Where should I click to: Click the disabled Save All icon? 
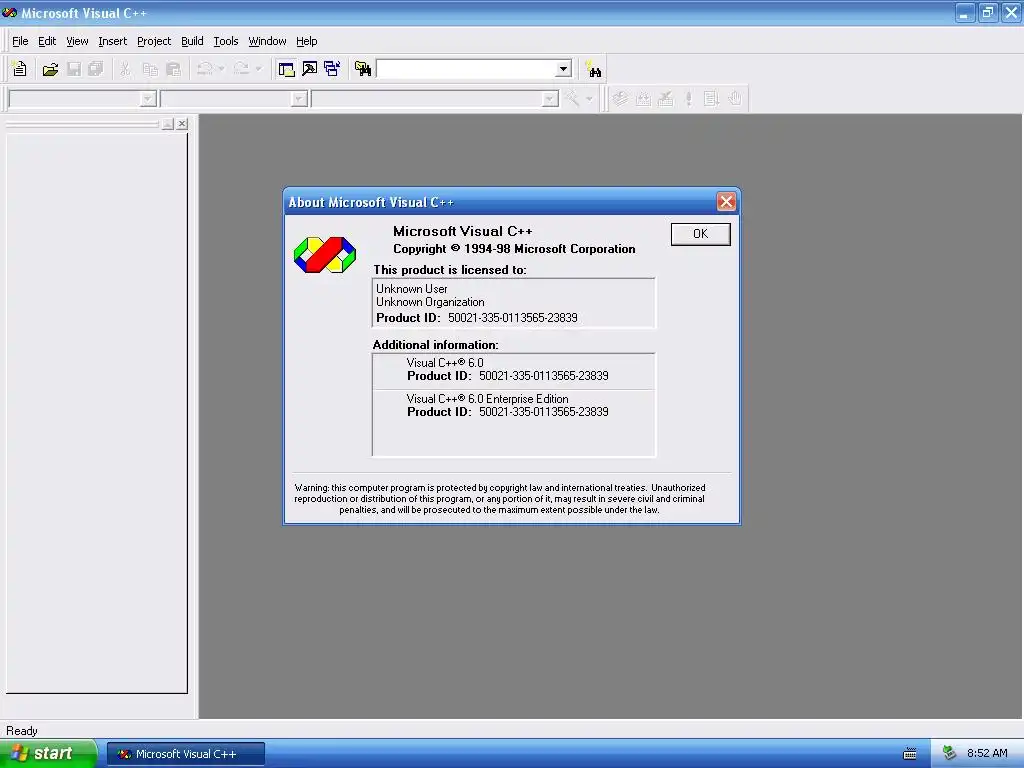click(x=95, y=69)
